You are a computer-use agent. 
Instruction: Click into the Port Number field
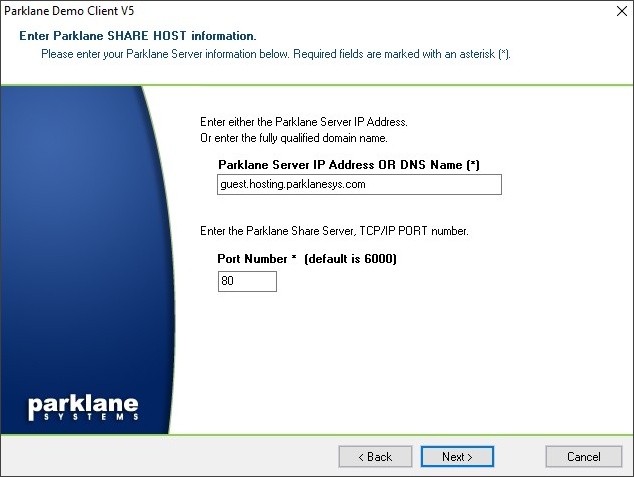(246, 282)
